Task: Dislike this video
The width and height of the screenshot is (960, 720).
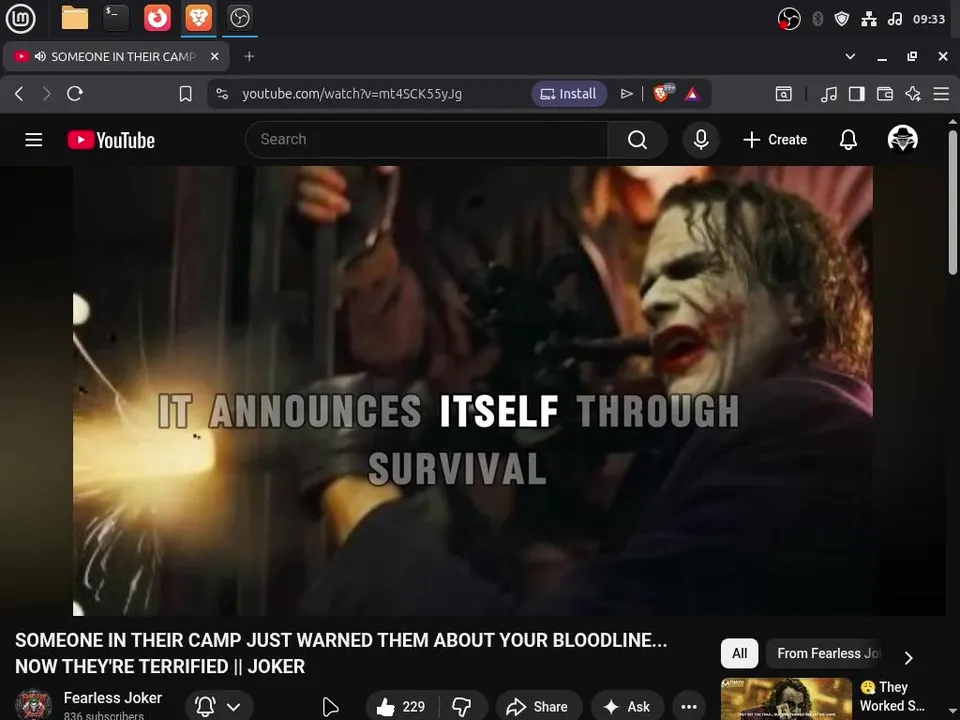Action: click(462, 707)
